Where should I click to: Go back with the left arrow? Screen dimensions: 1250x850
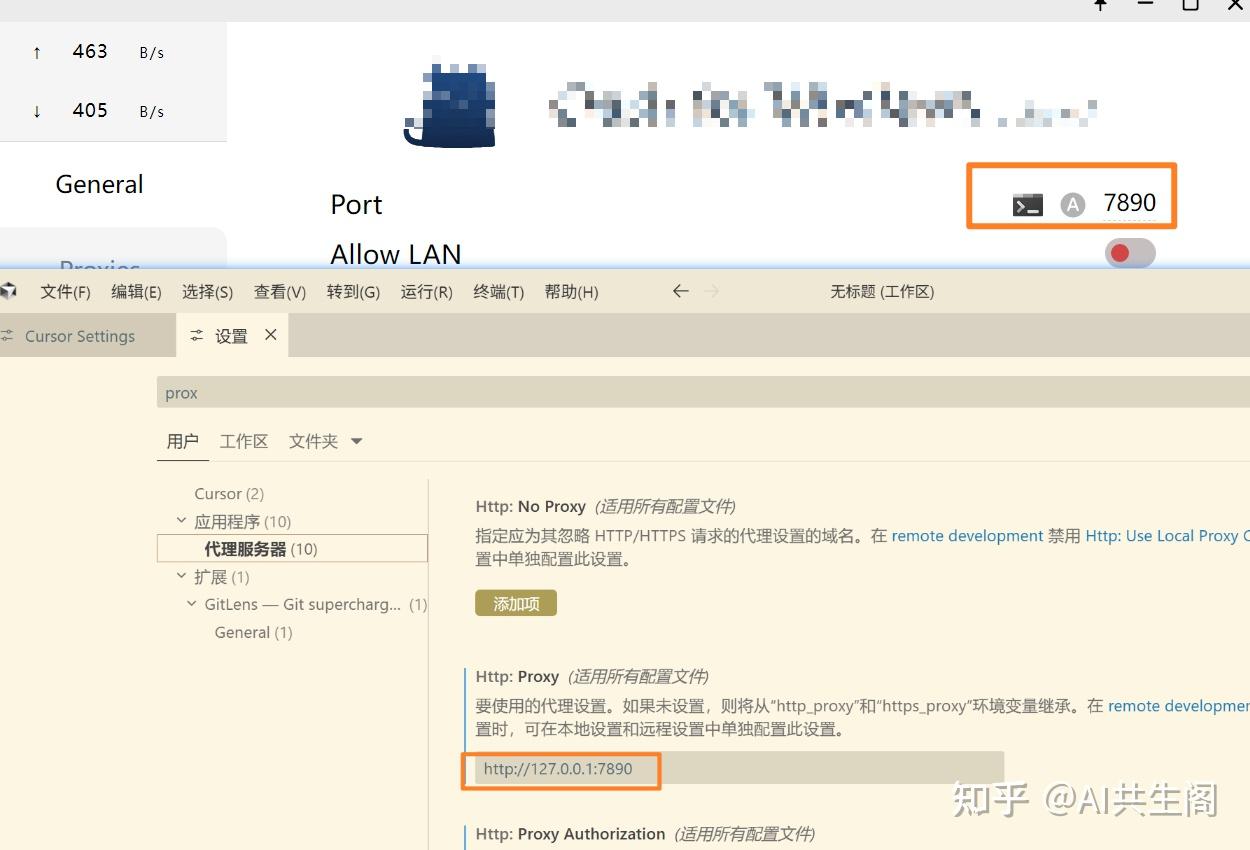pos(681,291)
